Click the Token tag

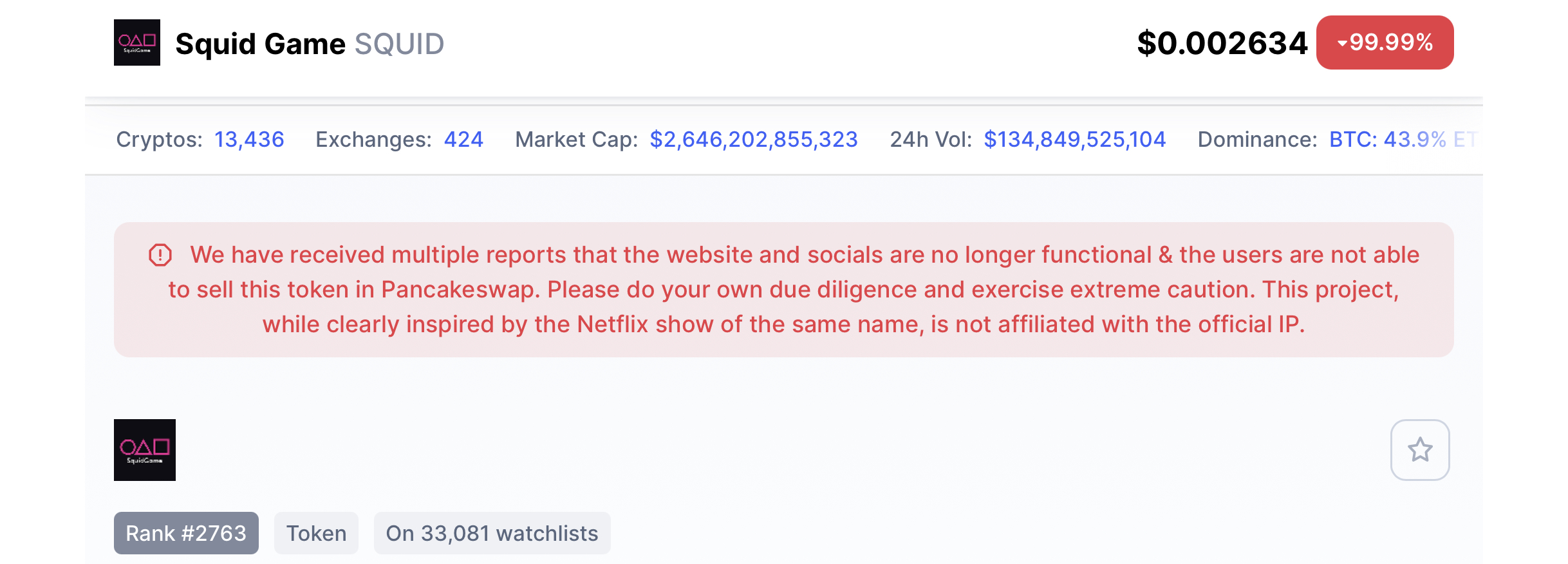click(316, 533)
